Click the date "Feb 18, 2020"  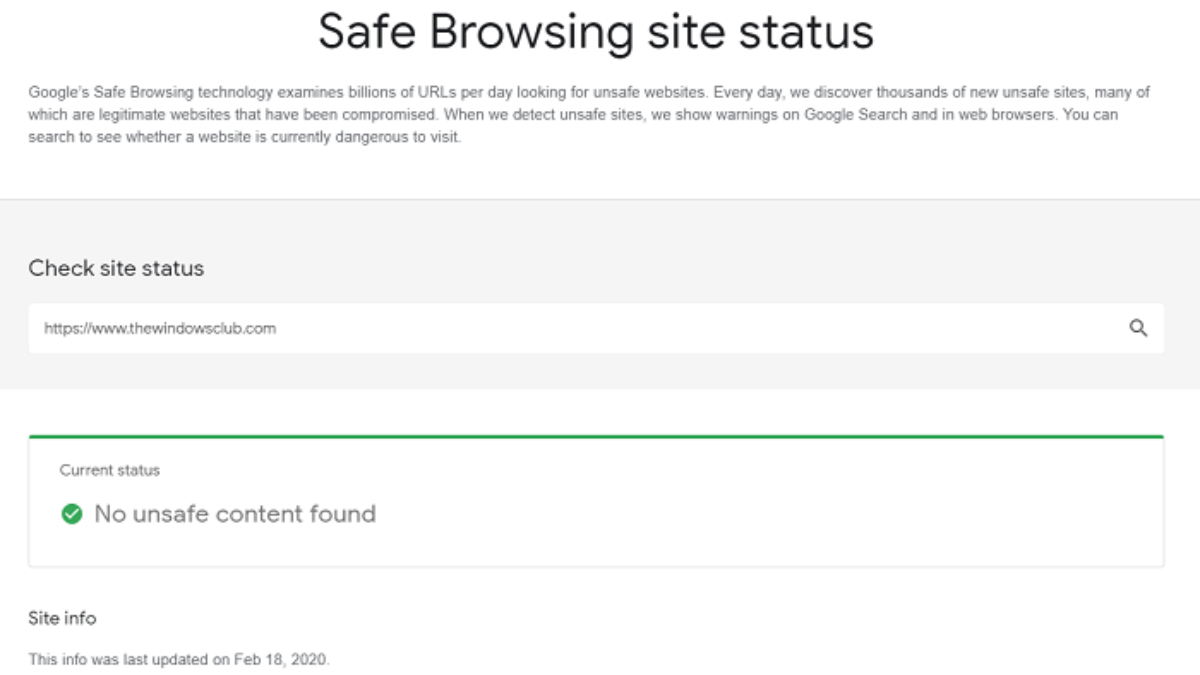tap(280, 659)
